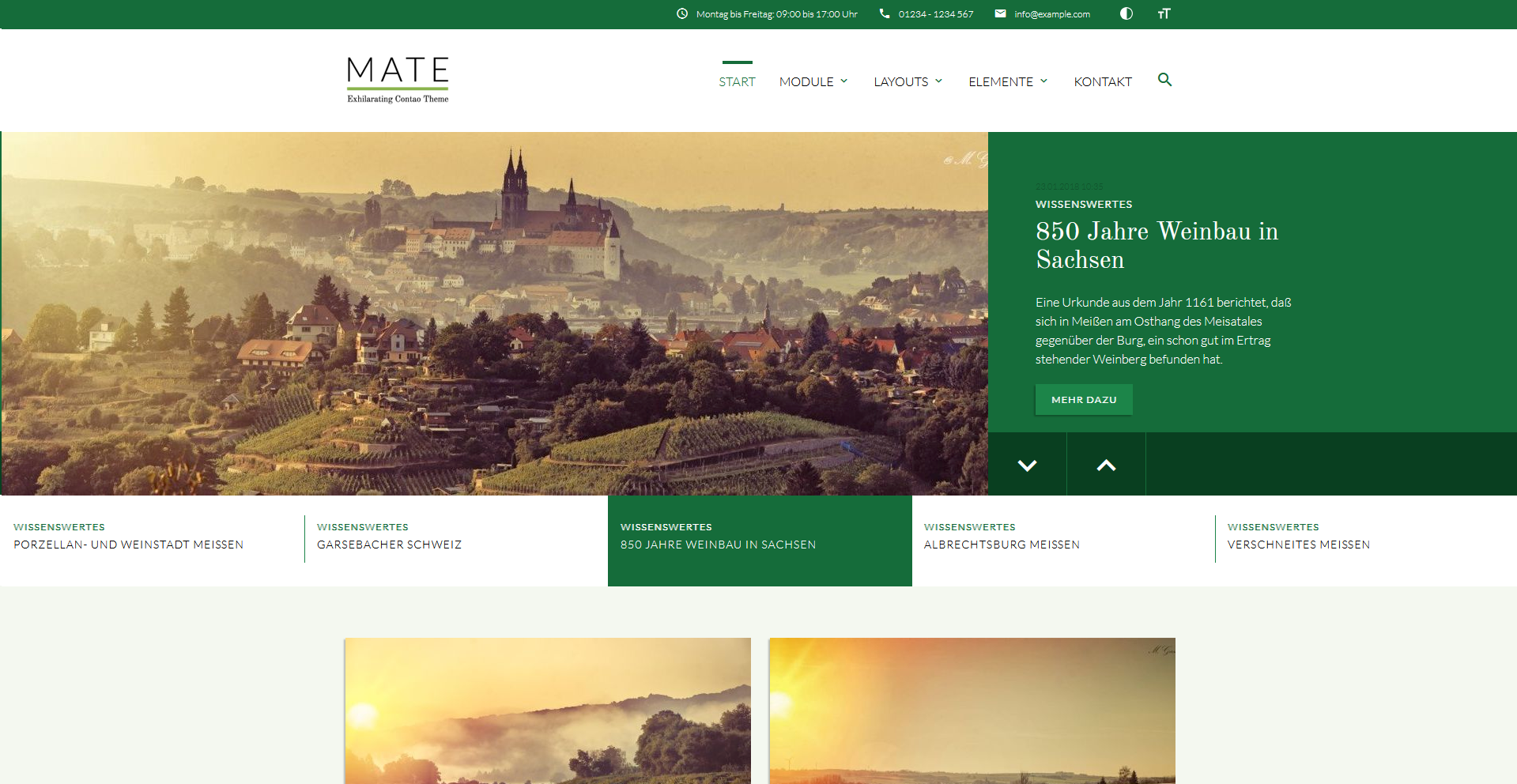Click the phone icon next to 01234 - 1234 567

coord(883,13)
